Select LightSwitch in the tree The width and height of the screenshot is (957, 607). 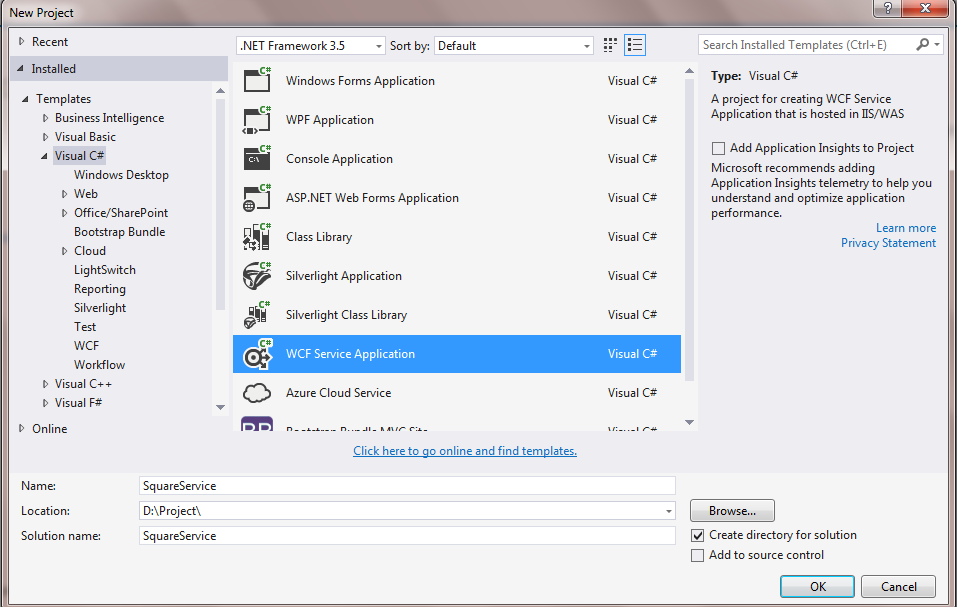[x=104, y=270]
